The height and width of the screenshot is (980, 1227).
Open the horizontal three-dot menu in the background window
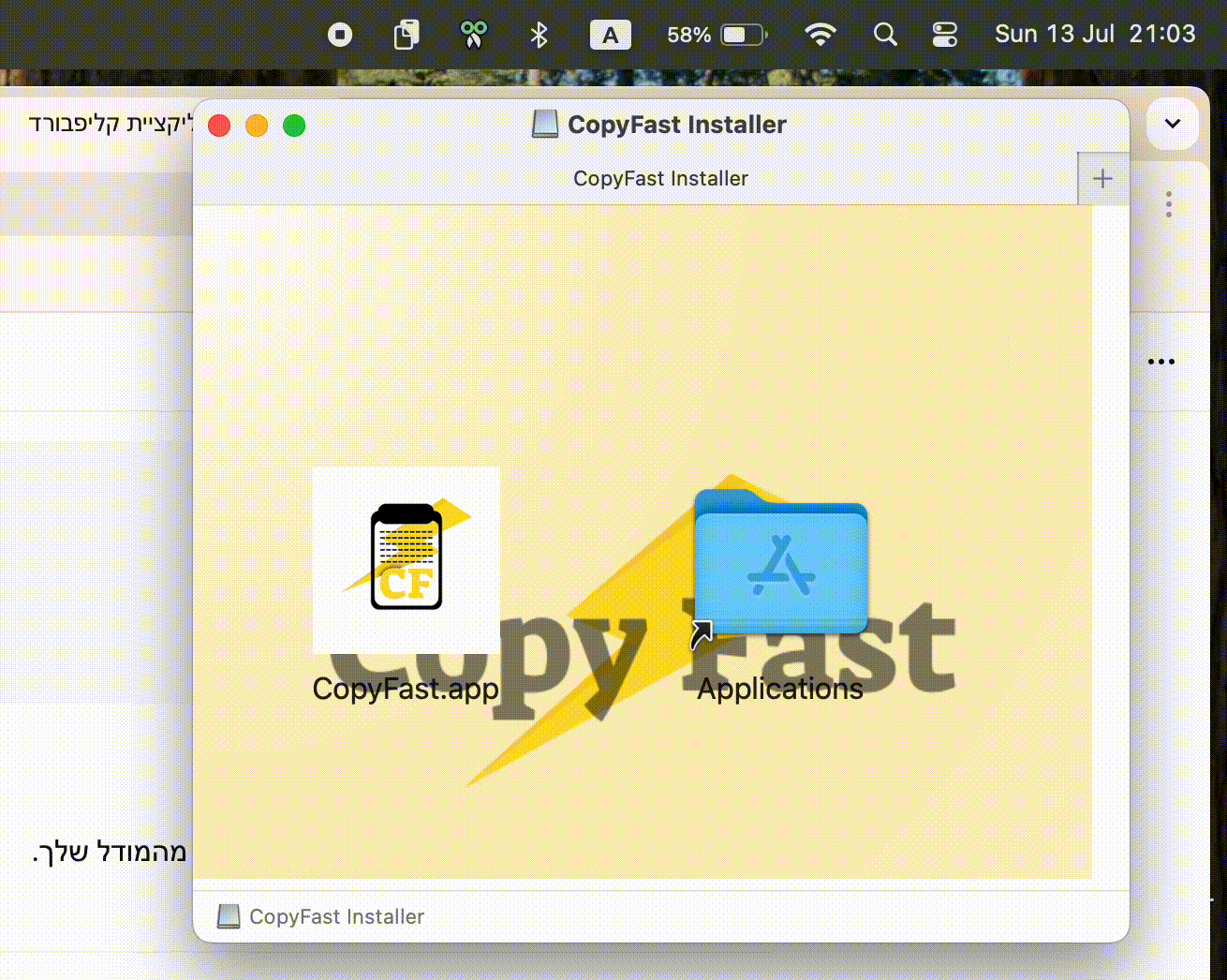[x=1161, y=362]
